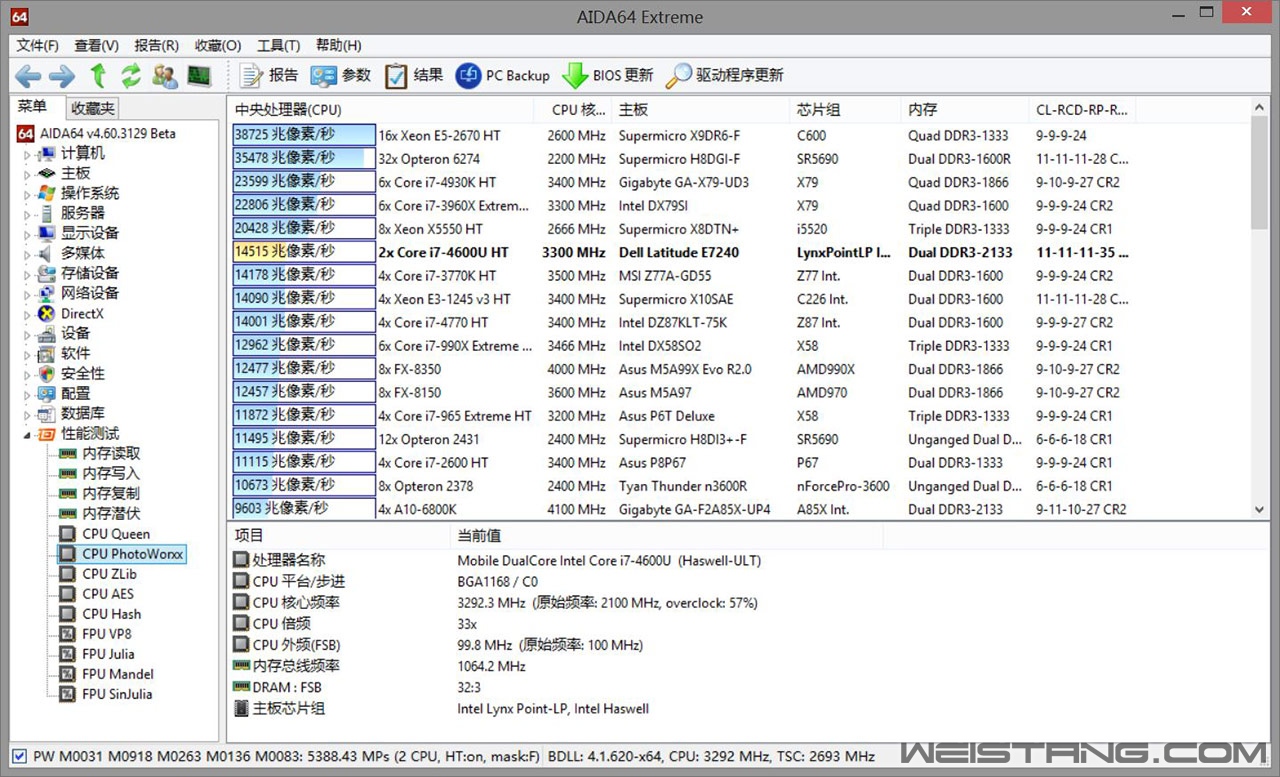The image size is (1280, 777).
Task: Switch to the 收藏夹 favorites tab
Action: [92, 108]
